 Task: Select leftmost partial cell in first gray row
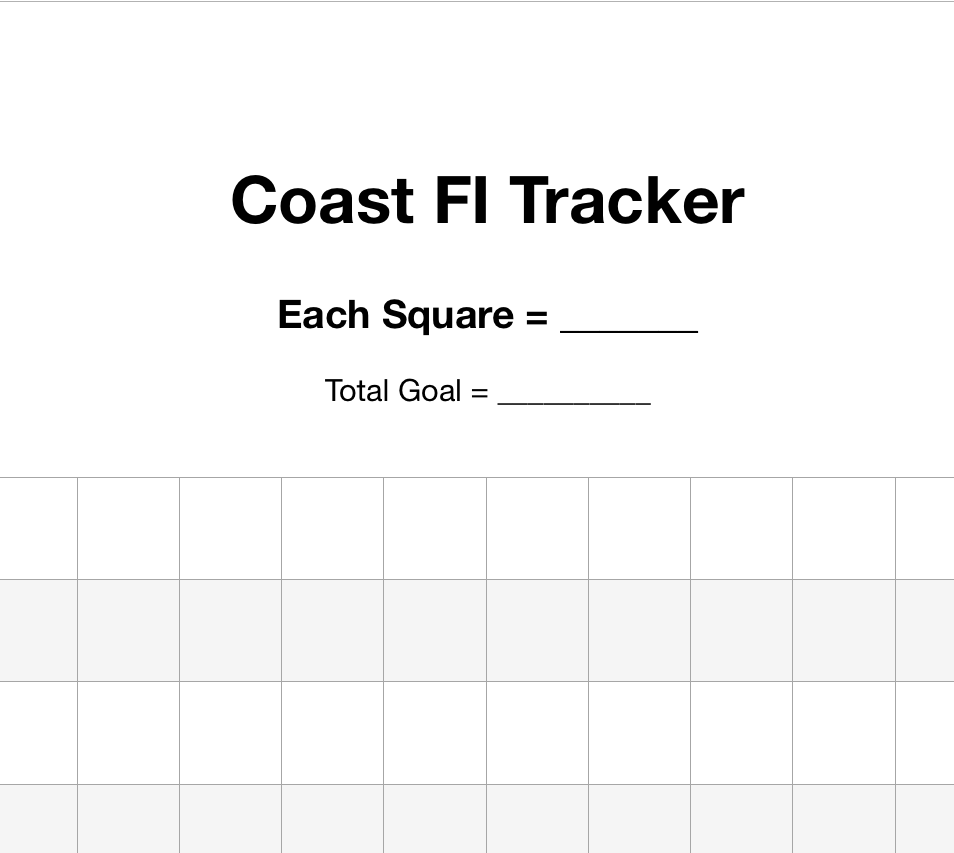[x=38, y=630]
